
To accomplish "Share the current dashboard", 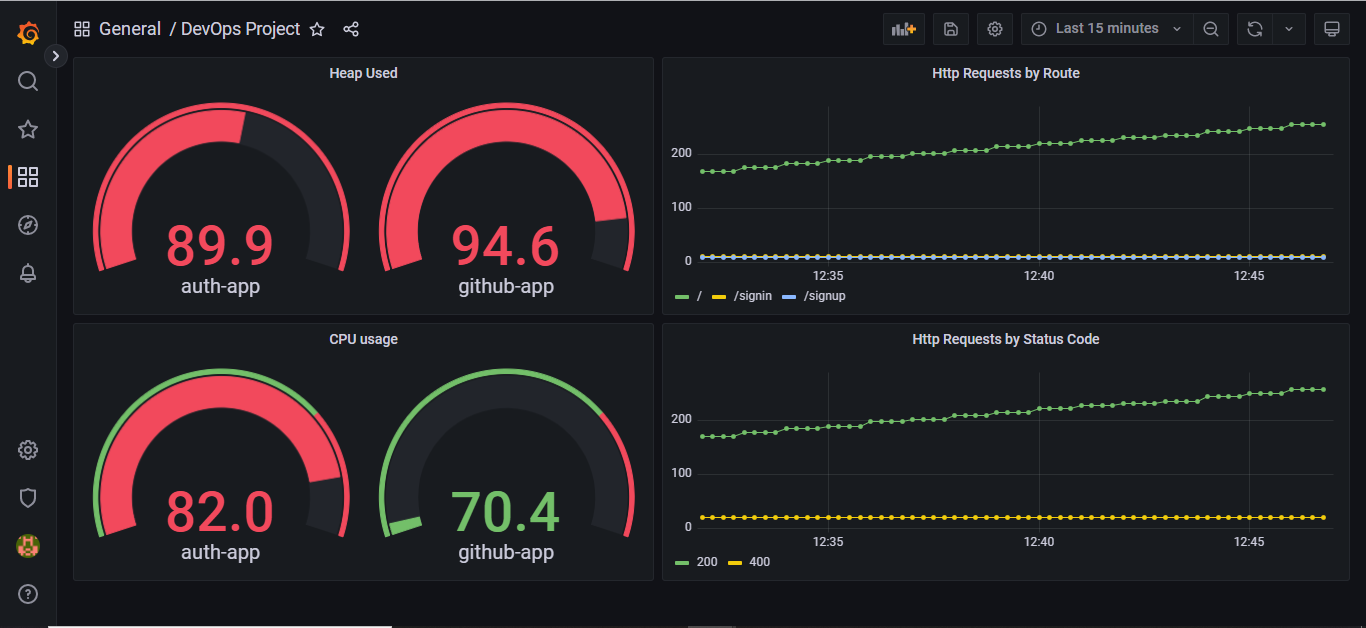I will click(x=350, y=29).
